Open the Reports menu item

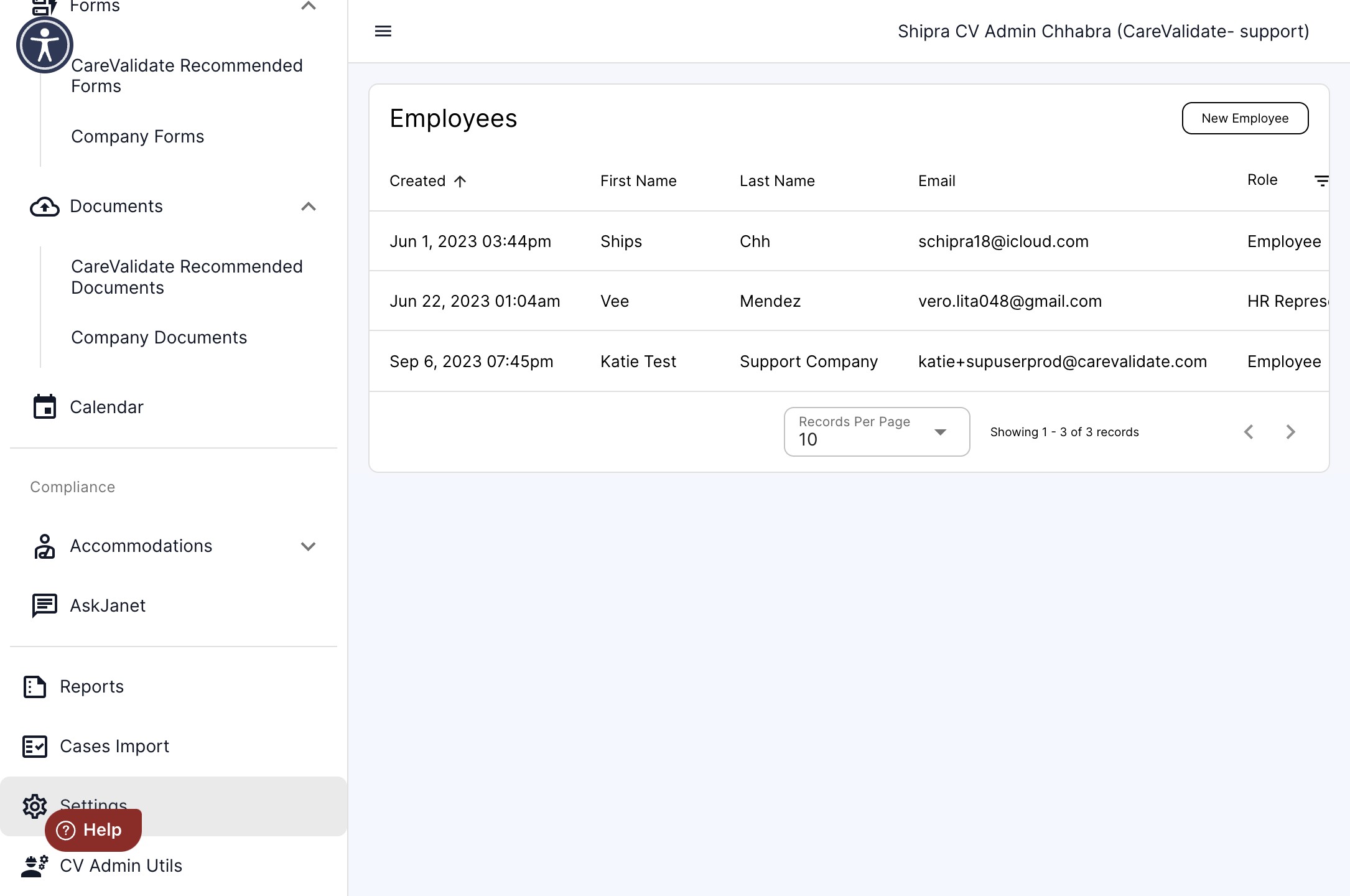coord(92,686)
